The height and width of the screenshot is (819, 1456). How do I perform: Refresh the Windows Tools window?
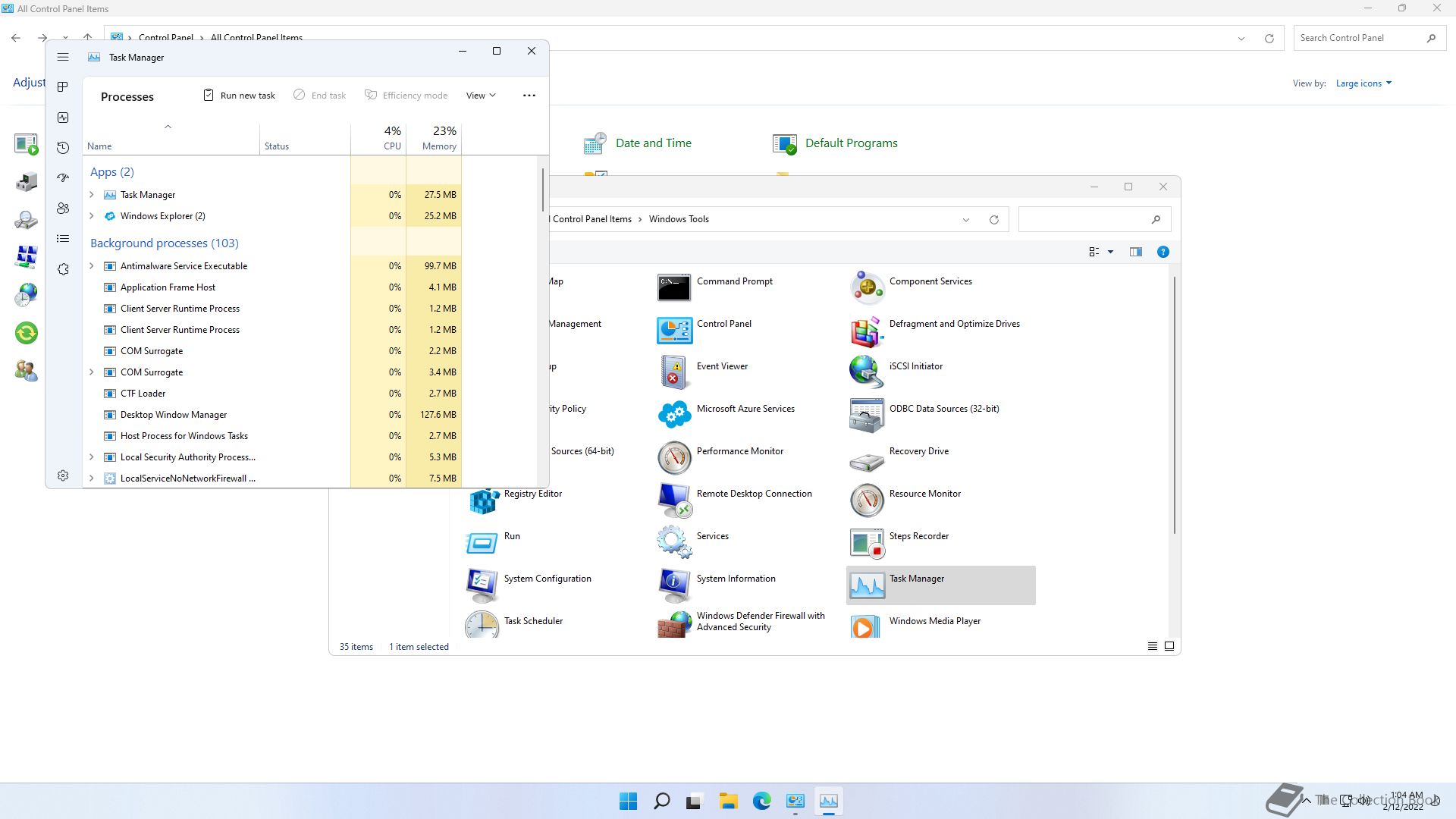click(x=994, y=220)
